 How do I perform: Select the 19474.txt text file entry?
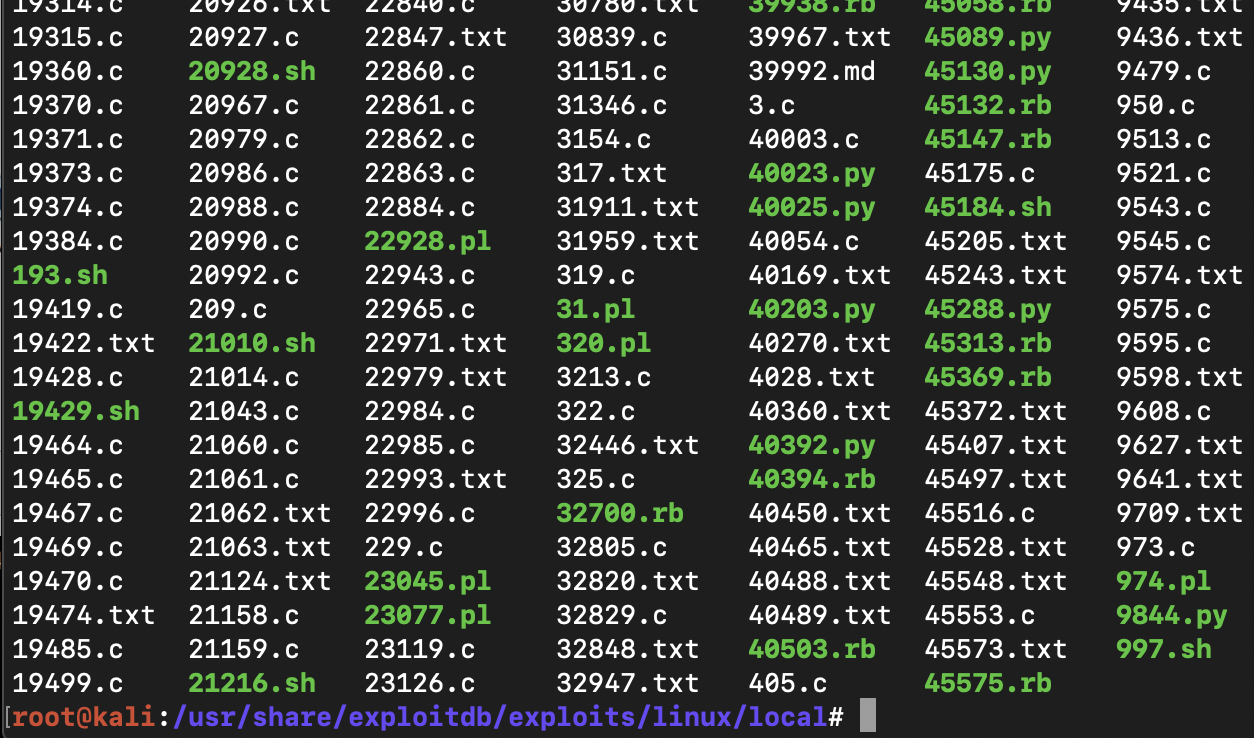84,615
